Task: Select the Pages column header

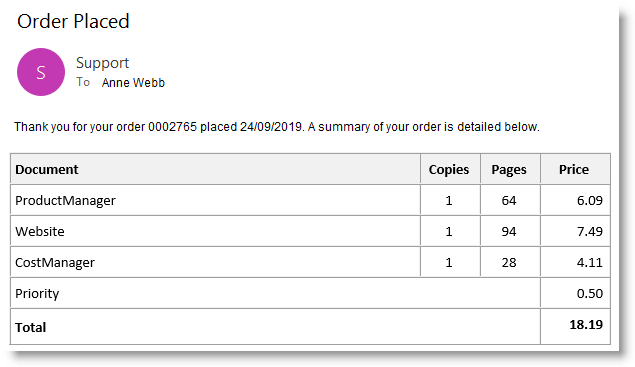Action: (509, 169)
